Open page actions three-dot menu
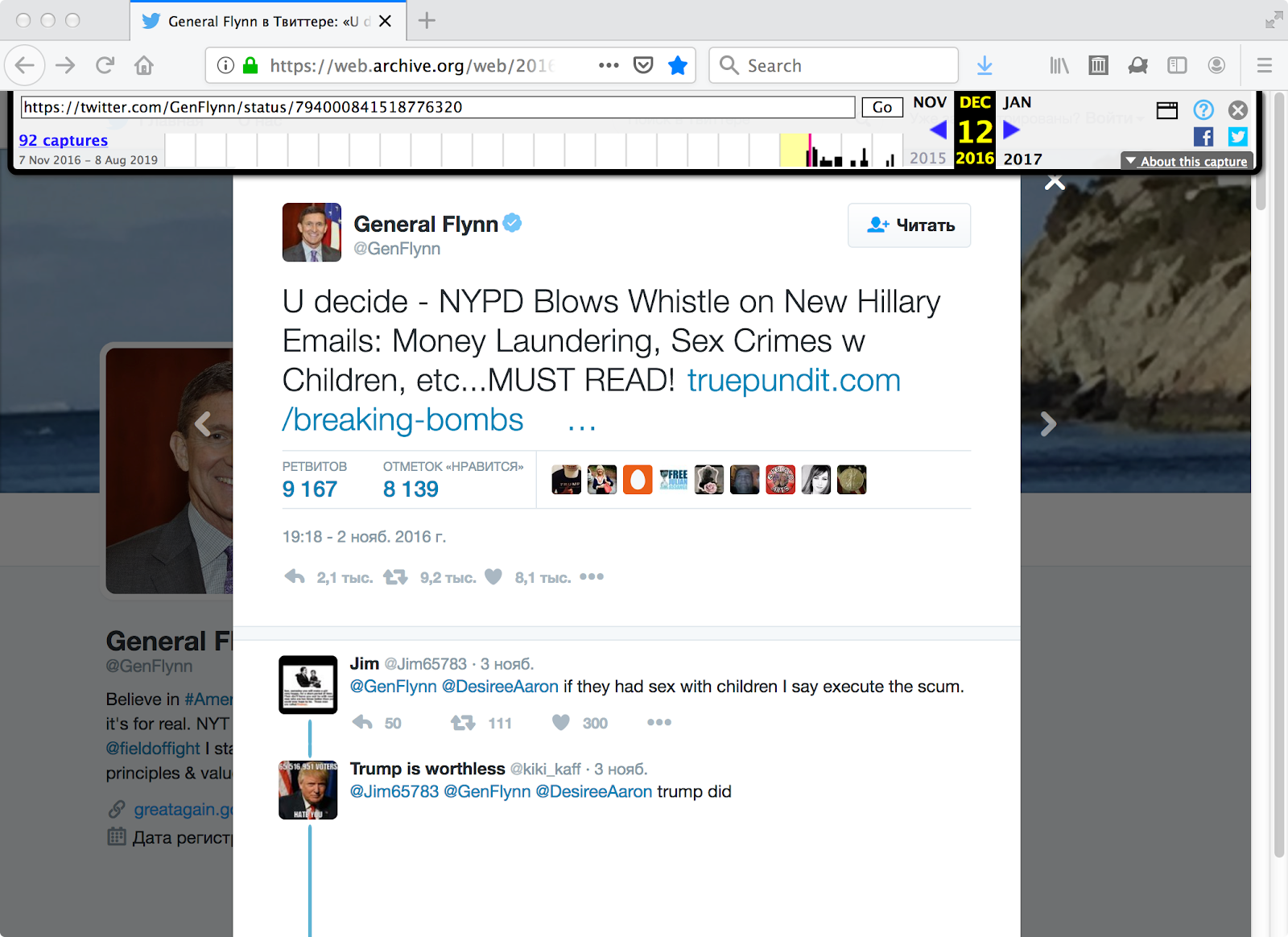The height and width of the screenshot is (937, 1288). (609, 65)
